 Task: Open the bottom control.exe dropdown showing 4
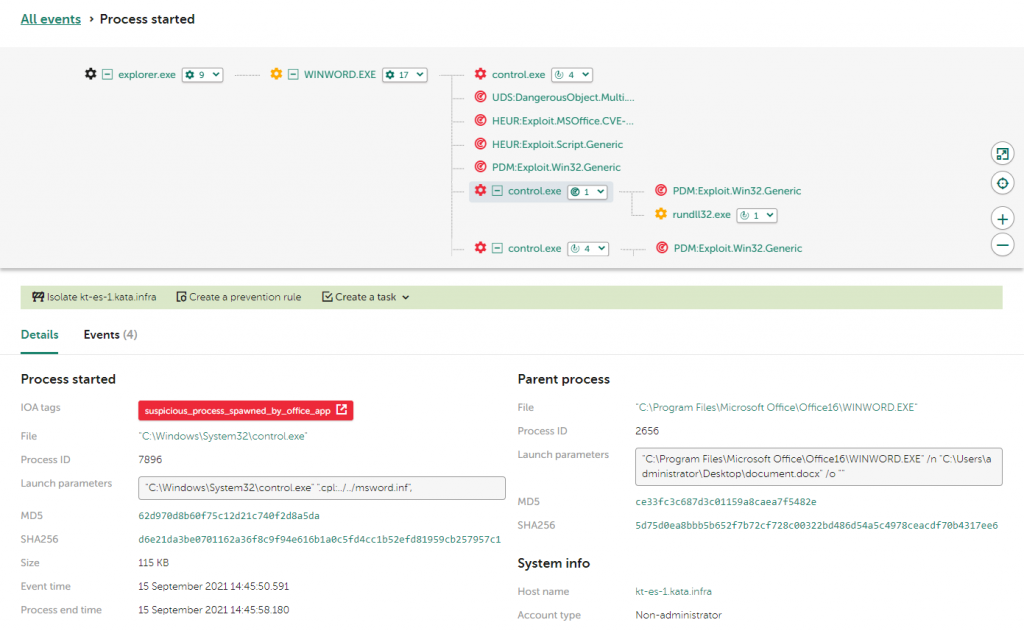(x=588, y=248)
